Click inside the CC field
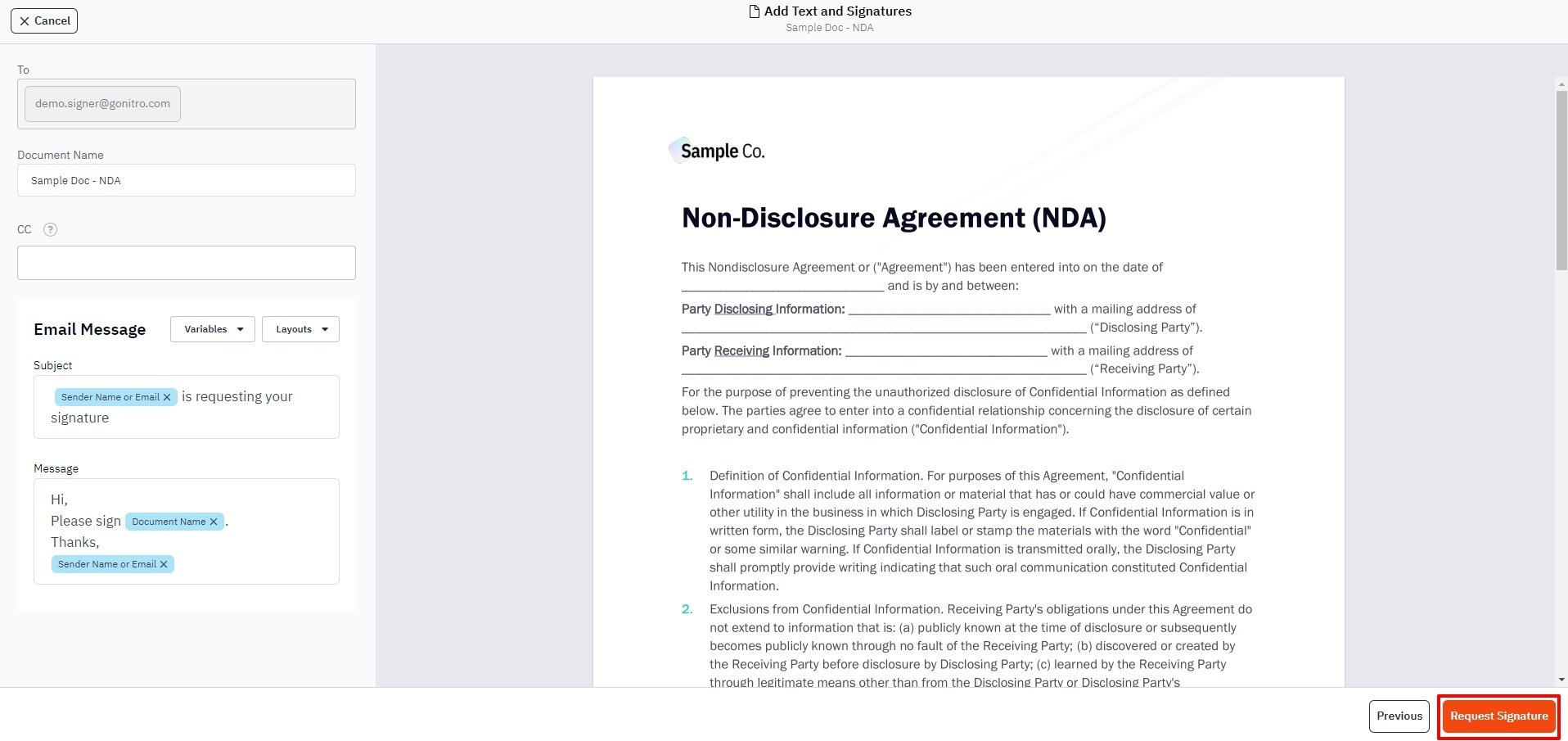 coord(186,262)
